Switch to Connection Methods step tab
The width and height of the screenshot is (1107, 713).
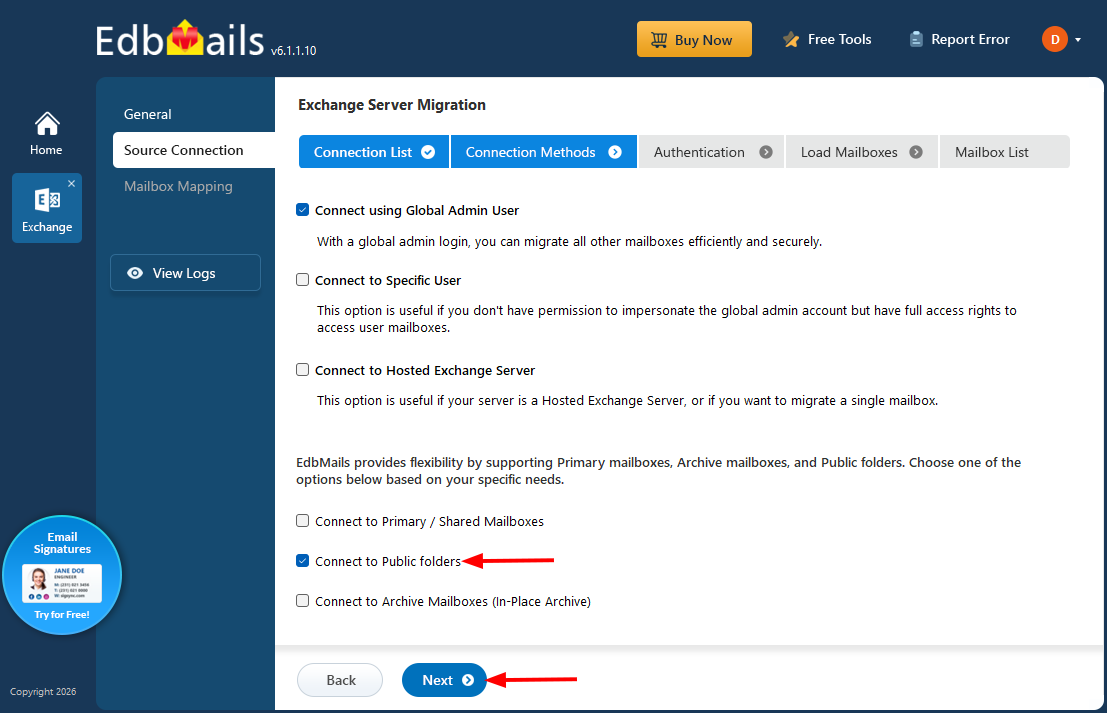click(544, 152)
